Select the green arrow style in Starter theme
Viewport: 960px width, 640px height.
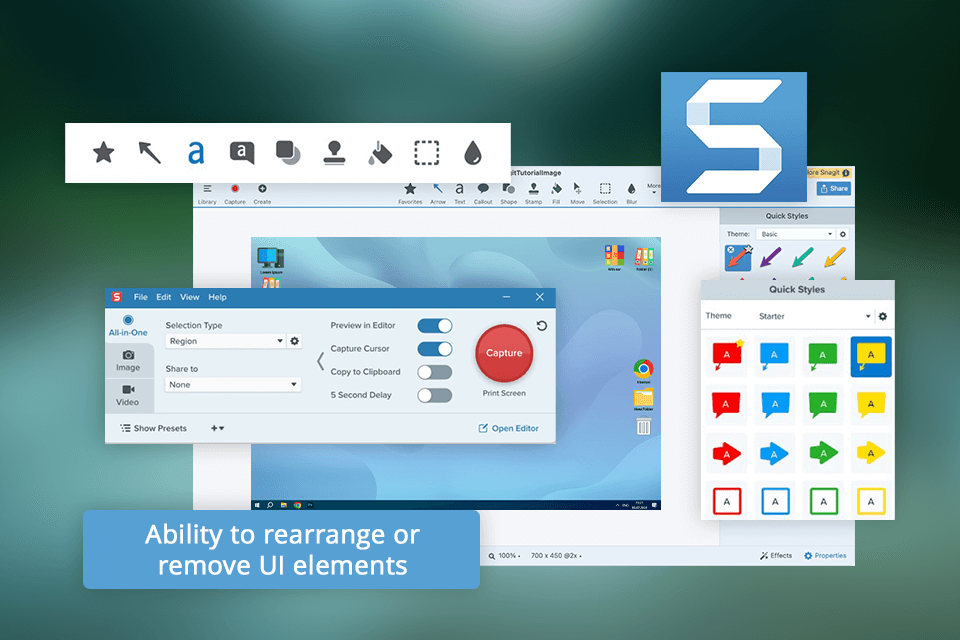click(823, 453)
